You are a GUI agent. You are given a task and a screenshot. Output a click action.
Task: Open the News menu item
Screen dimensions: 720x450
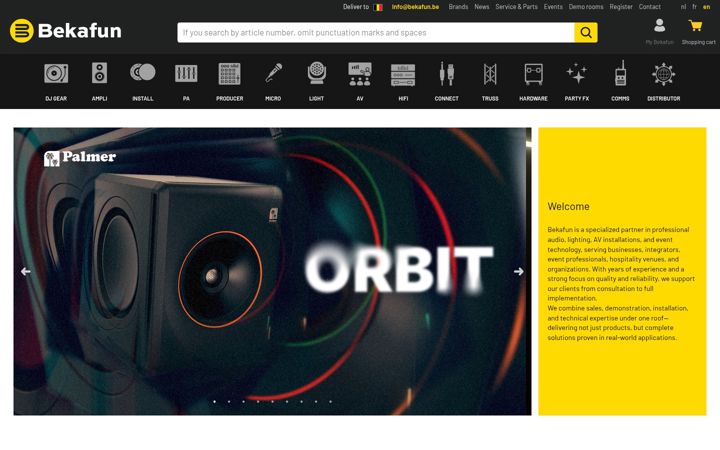click(x=482, y=7)
